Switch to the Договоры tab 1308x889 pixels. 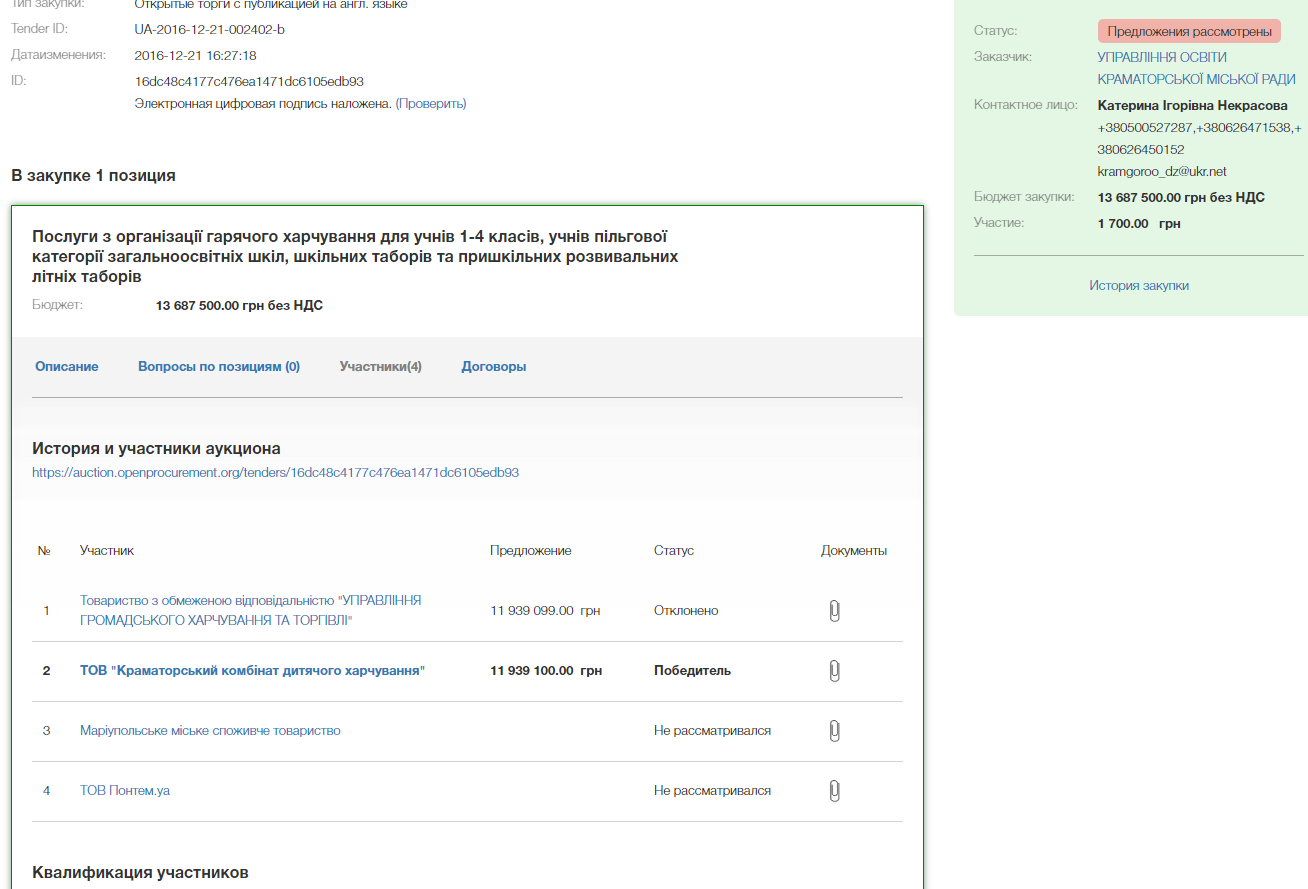click(494, 367)
